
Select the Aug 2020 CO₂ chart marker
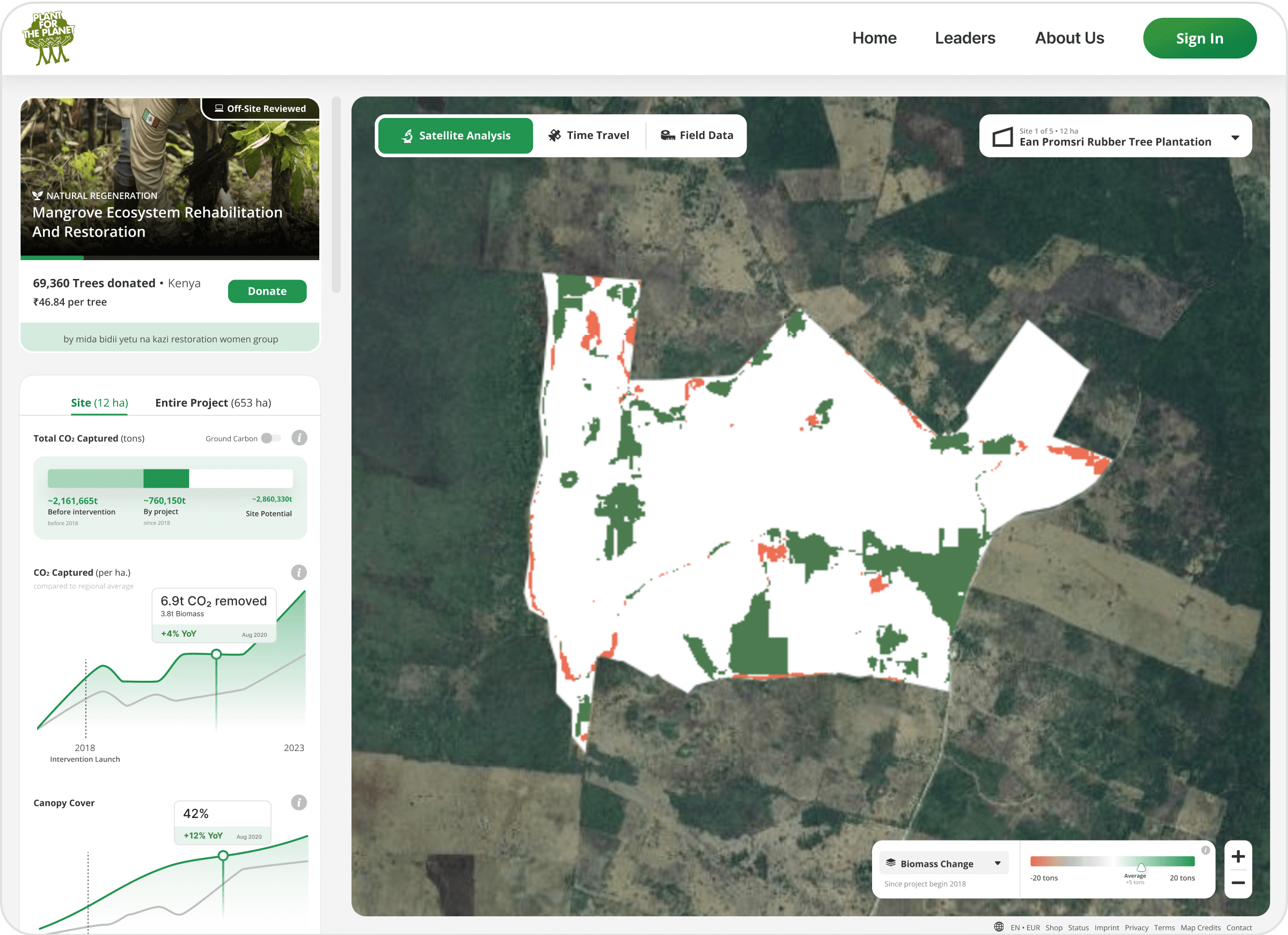pos(216,654)
